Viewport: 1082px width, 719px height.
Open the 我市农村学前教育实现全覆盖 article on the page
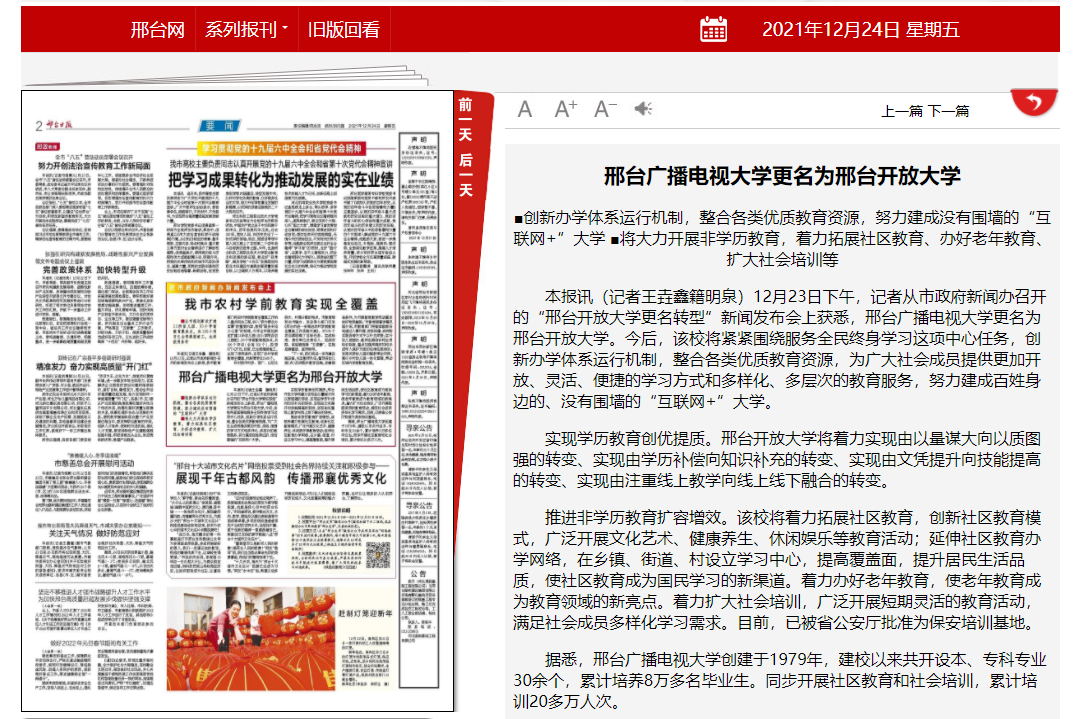click(281, 304)
